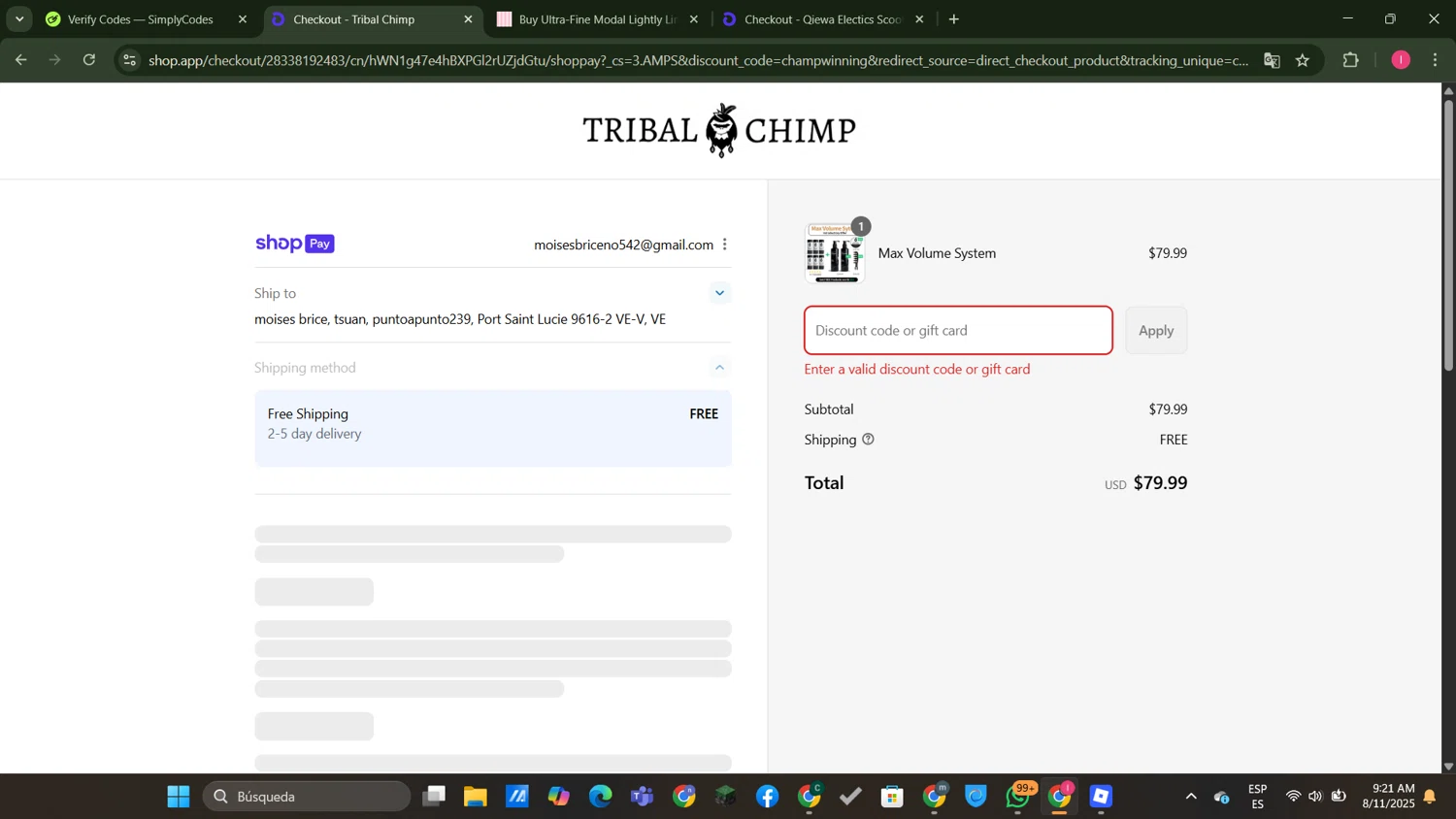The width and height of the screenshot is (1456, 819).
Task: Click the Apply discount button
Action: click(1156, 331)
